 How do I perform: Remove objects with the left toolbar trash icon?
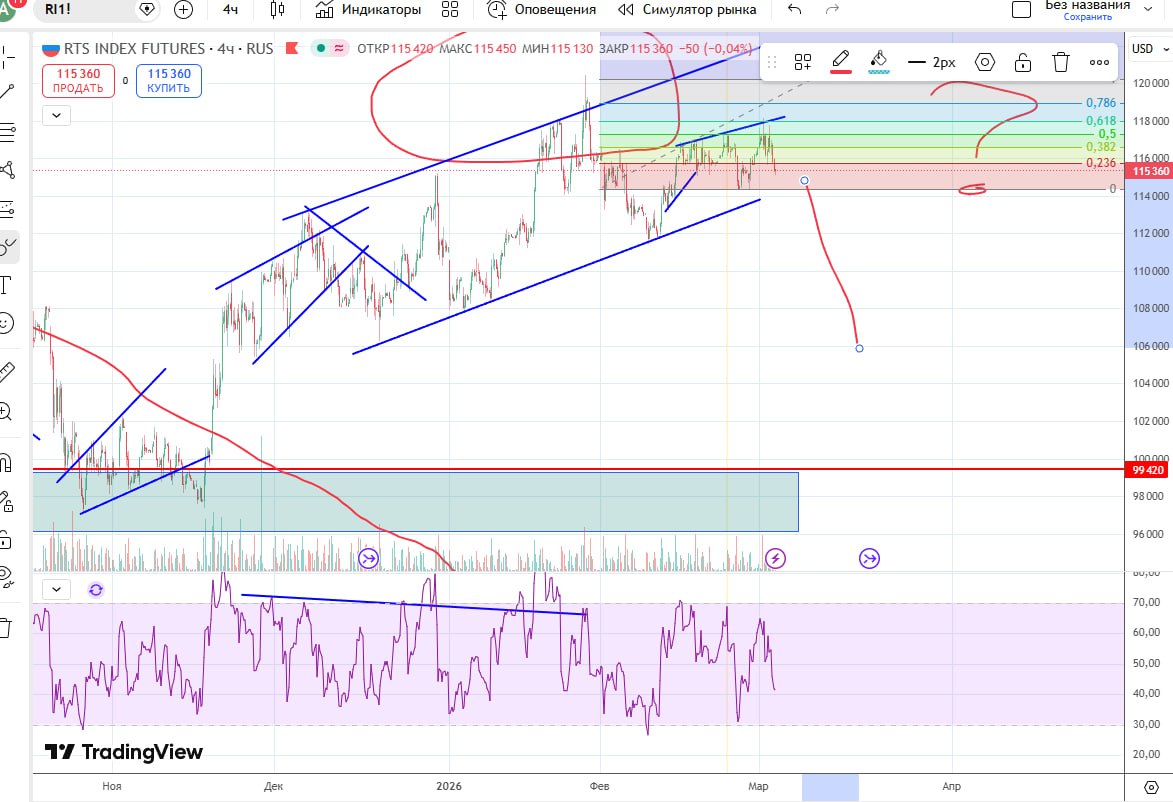(x=6, y=628)
